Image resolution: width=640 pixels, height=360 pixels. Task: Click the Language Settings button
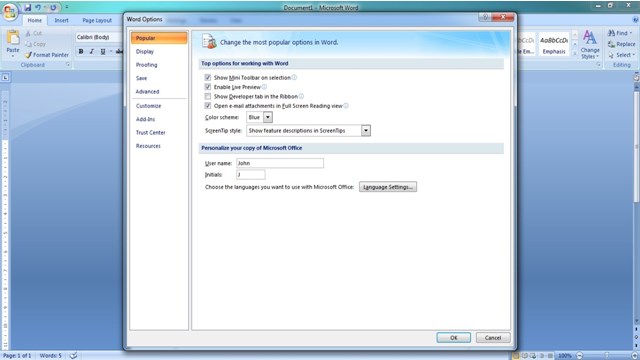pos(388,187)
